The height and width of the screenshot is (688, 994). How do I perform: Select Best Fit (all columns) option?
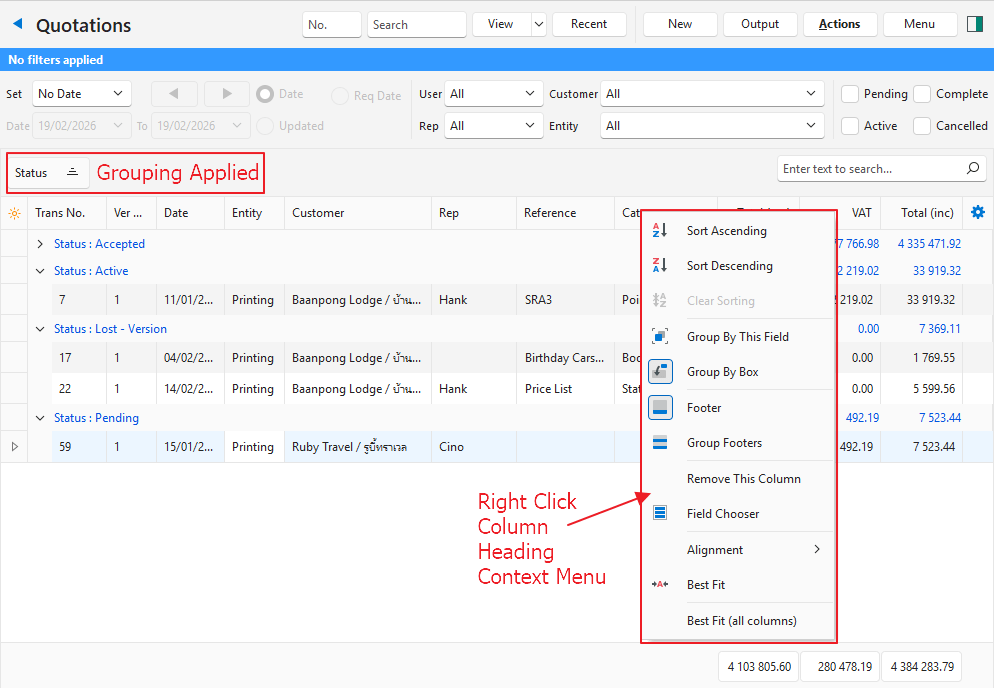(741, 621)
